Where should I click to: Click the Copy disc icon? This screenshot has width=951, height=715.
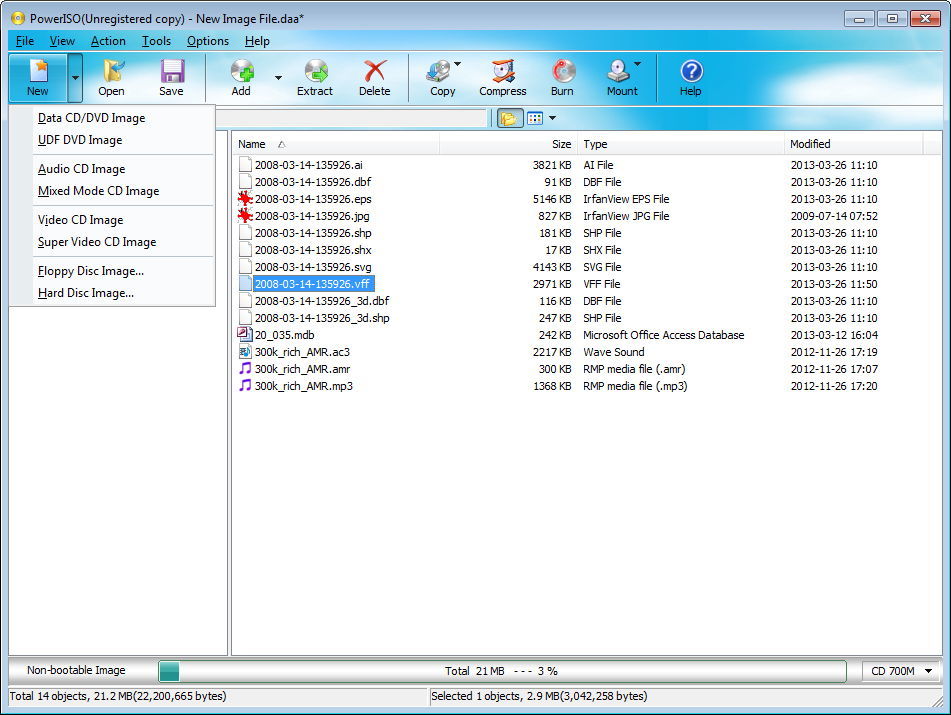pyautogui.click(x=440, y=77)
